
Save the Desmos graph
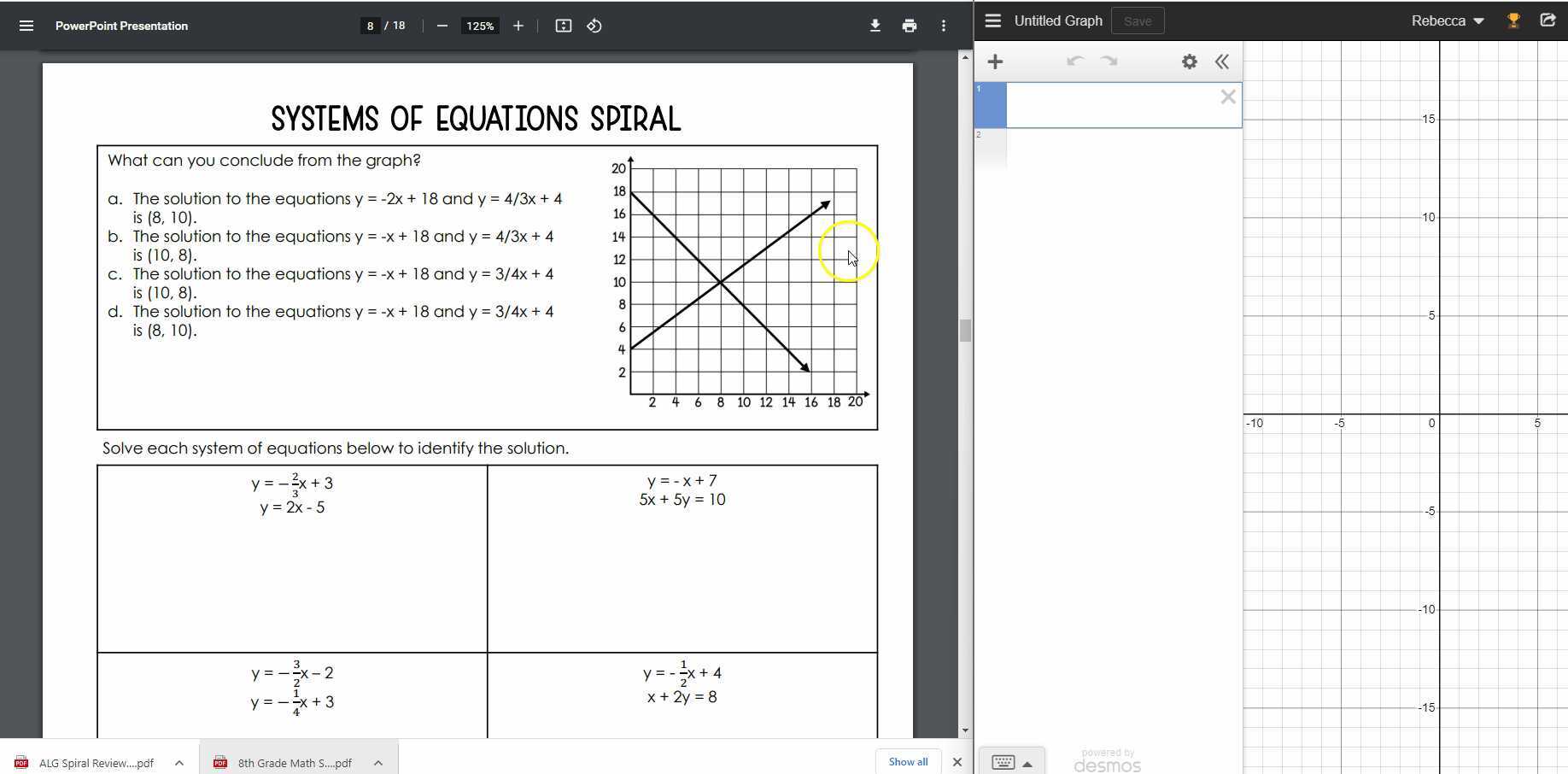1138,20
